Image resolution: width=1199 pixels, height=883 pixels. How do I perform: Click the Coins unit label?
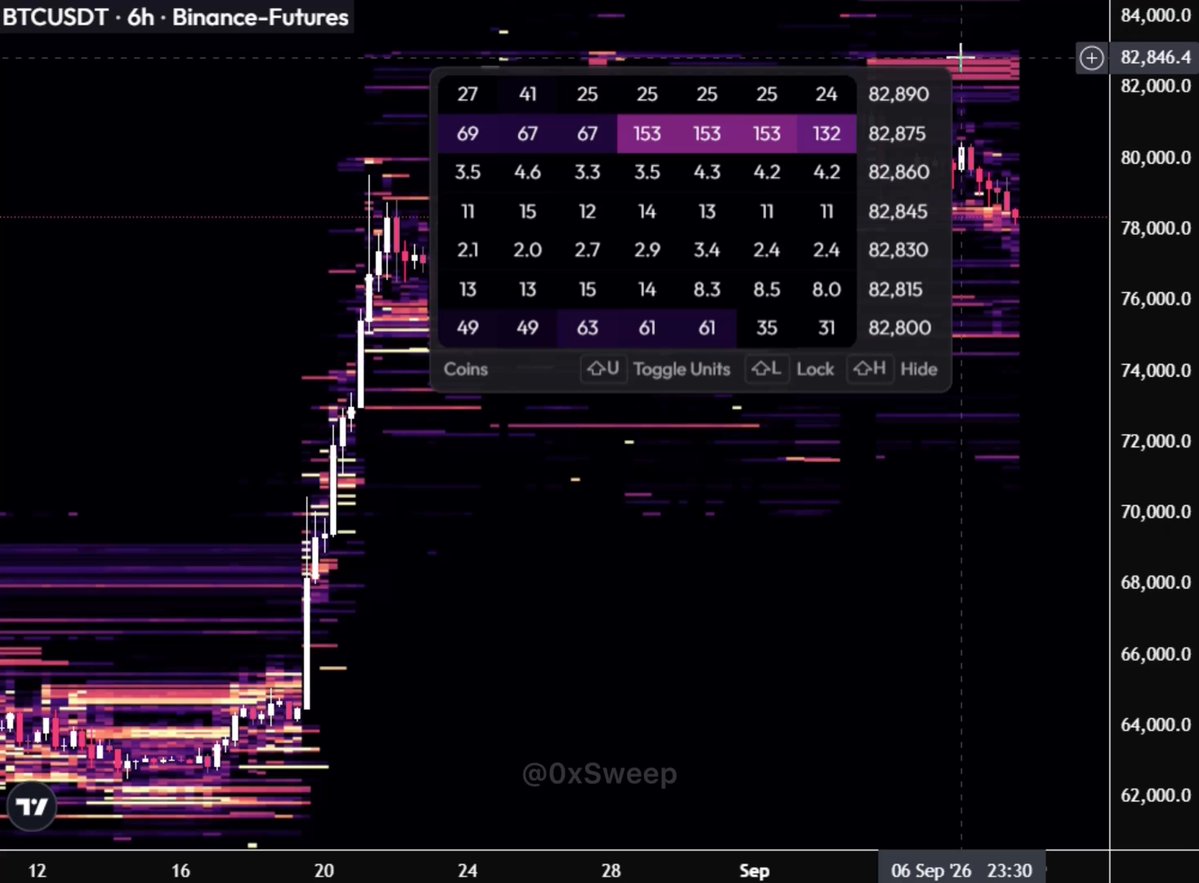tap(466, 369)
